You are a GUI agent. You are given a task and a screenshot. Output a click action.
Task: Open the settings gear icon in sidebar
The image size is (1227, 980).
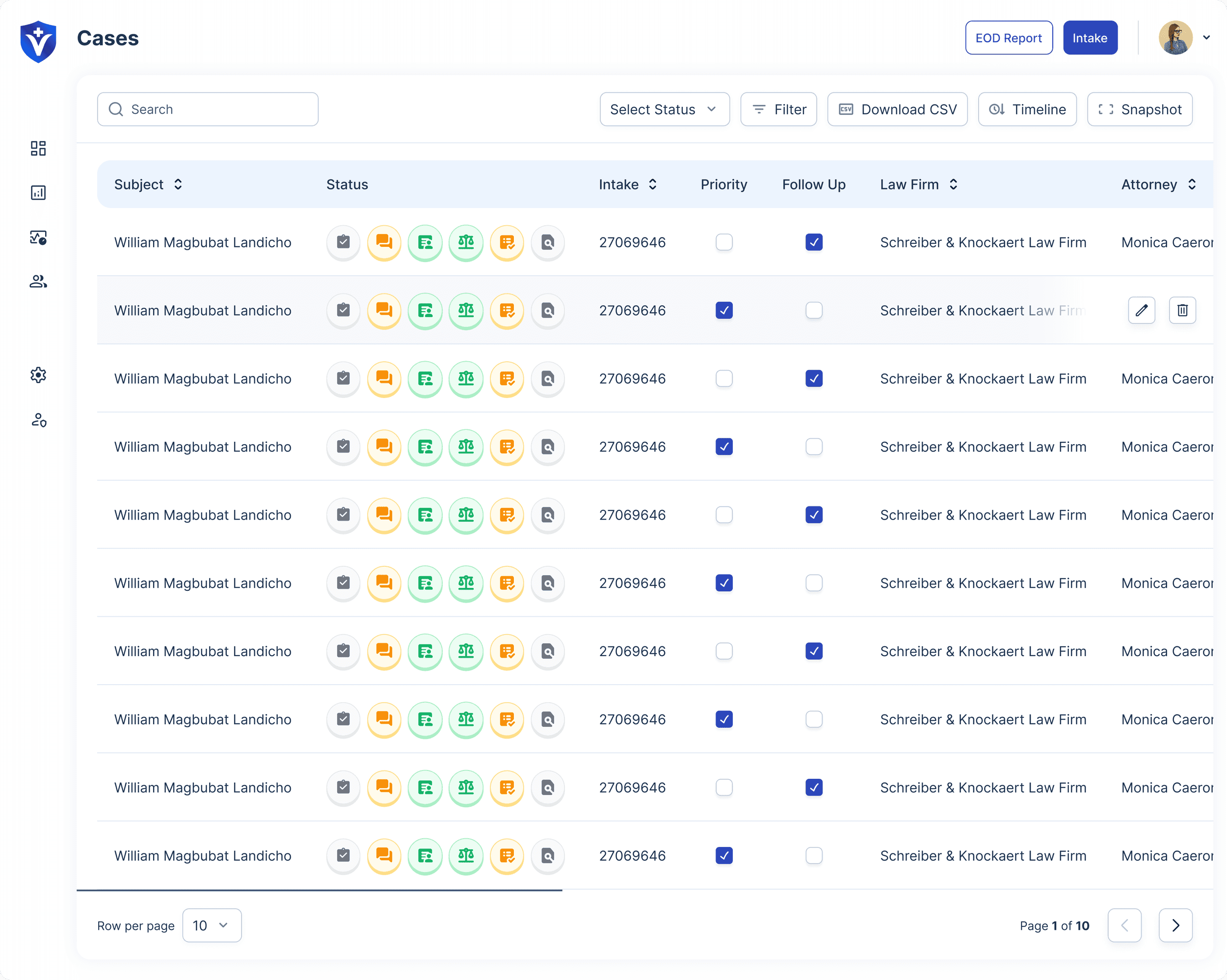[38, 375]
